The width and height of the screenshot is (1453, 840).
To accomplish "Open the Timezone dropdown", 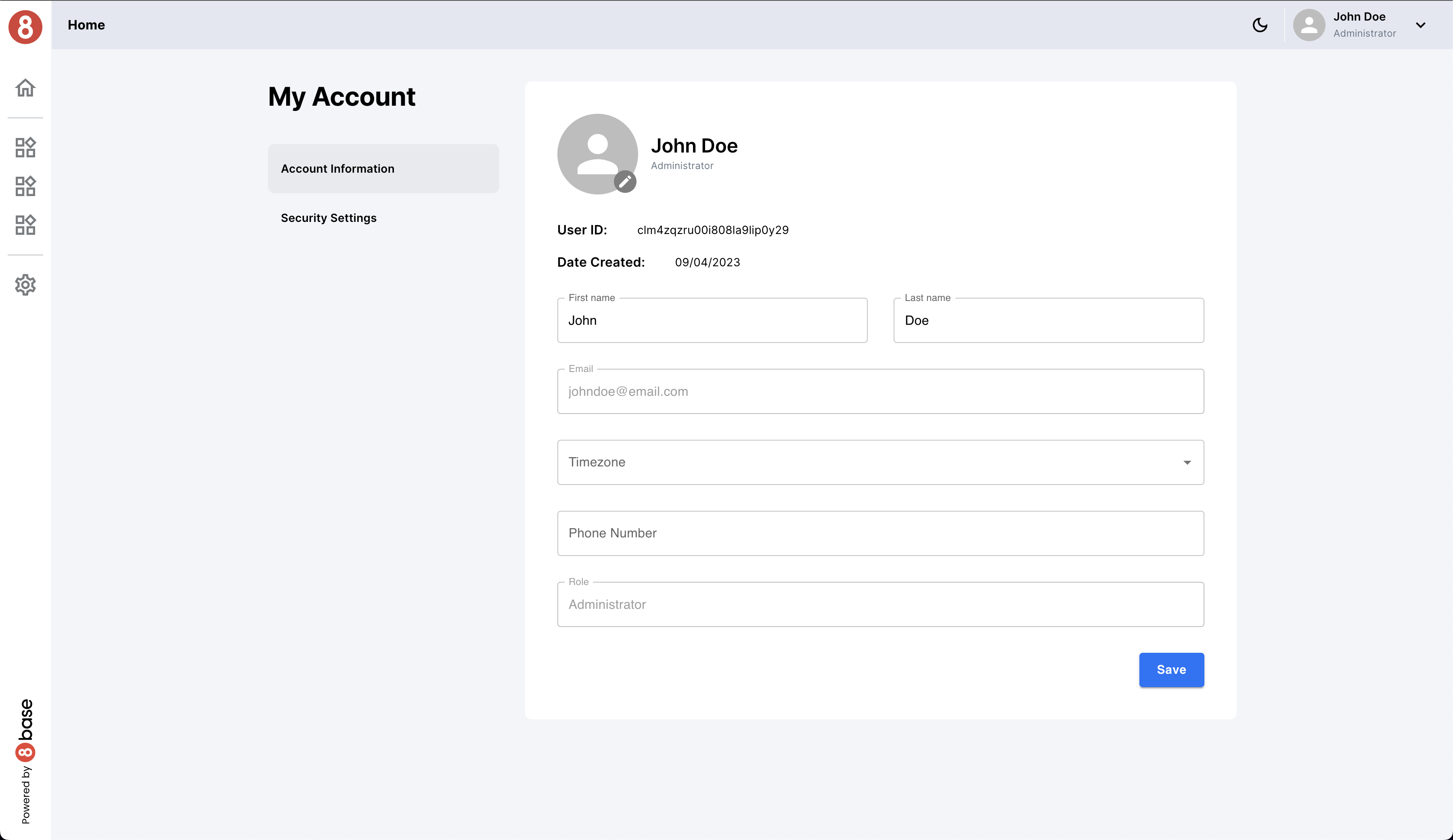I will point(865,462).
